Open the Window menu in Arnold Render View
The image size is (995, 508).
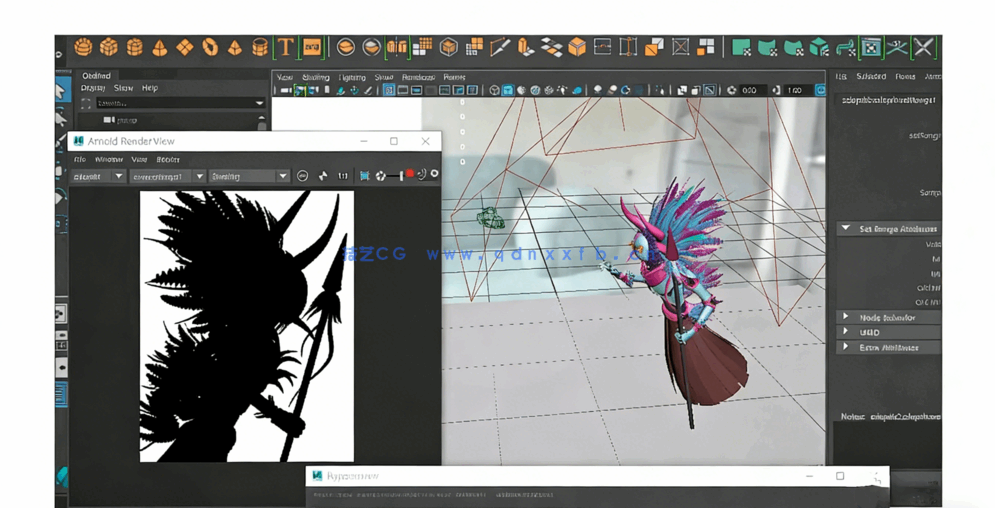[108, 159]
